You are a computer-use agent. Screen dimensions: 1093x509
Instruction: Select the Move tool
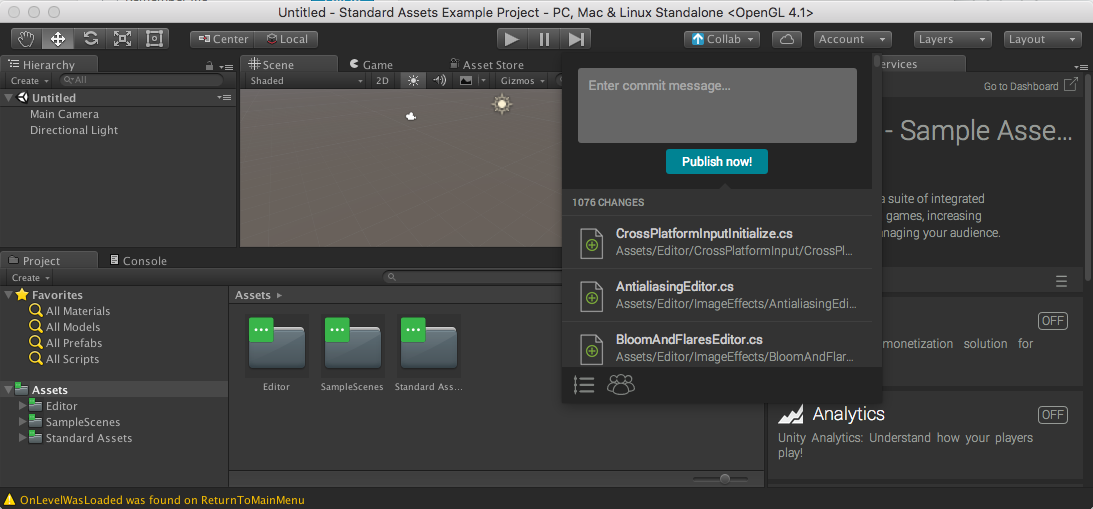click(x=59, y=39)
